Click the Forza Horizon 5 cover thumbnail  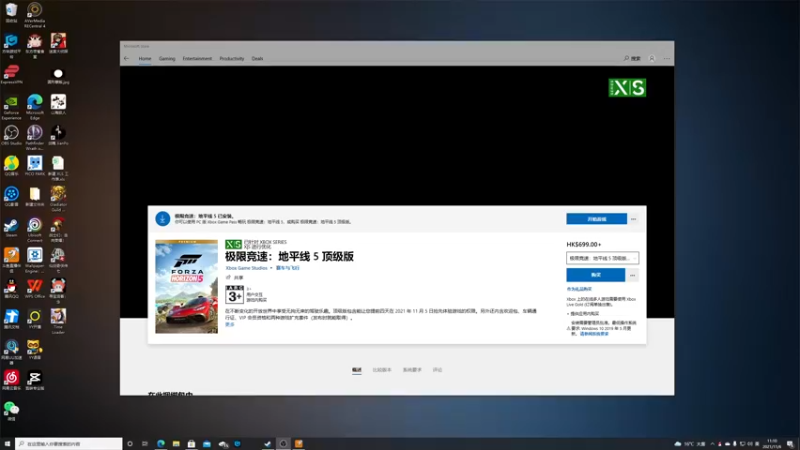(187, 287)
